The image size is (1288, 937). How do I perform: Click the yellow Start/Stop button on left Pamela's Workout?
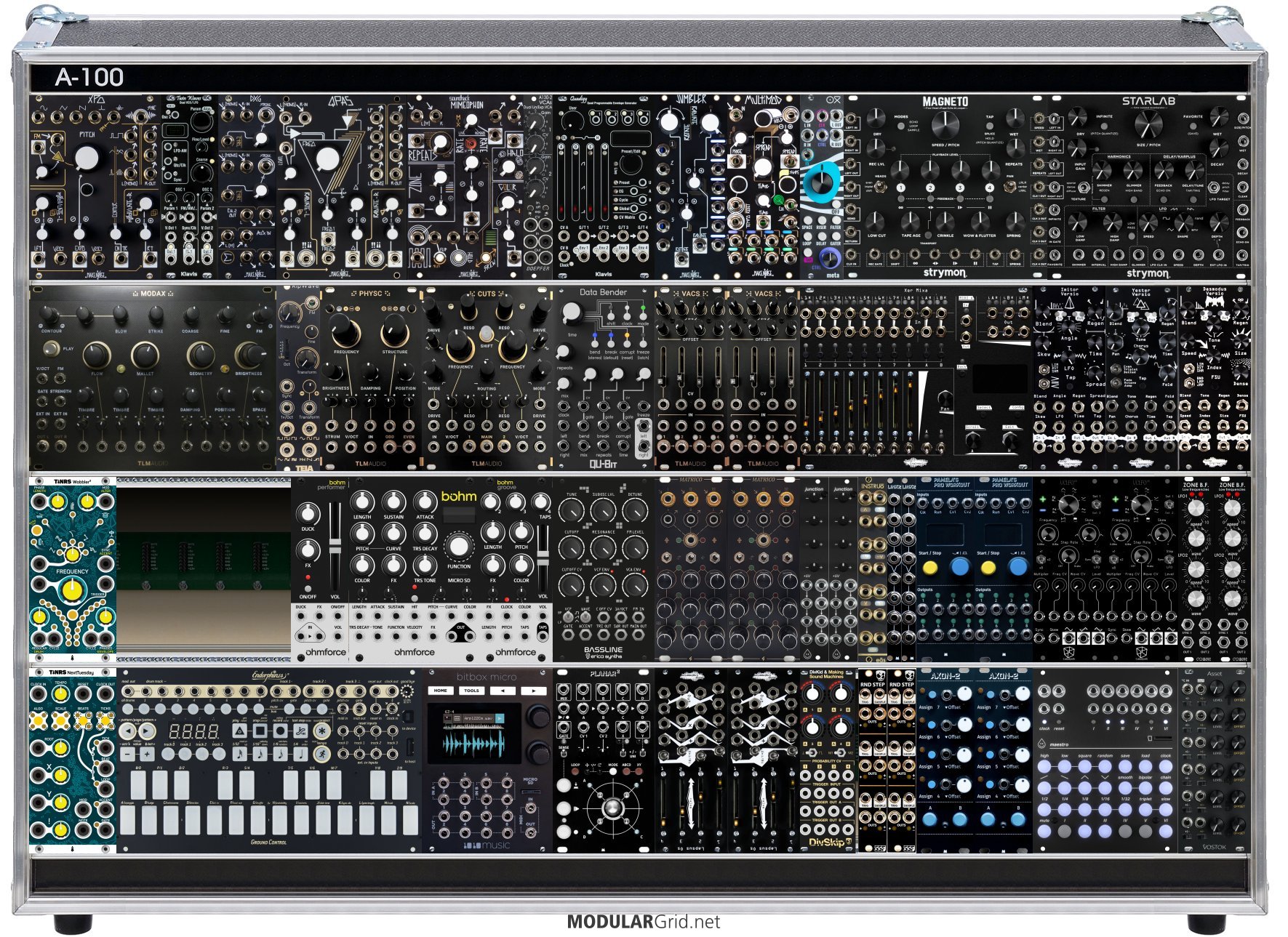(930, 568)
